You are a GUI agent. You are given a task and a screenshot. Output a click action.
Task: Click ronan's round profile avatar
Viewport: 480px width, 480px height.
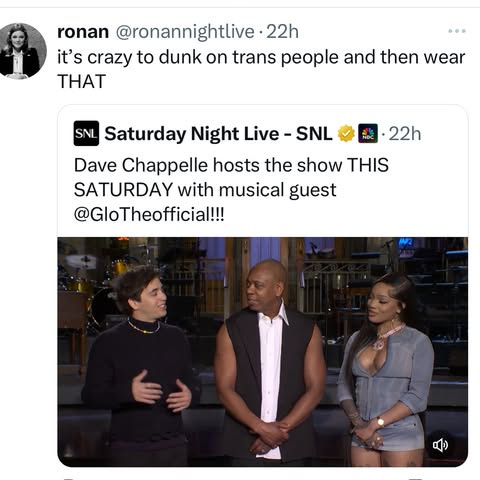coord(23,51)
